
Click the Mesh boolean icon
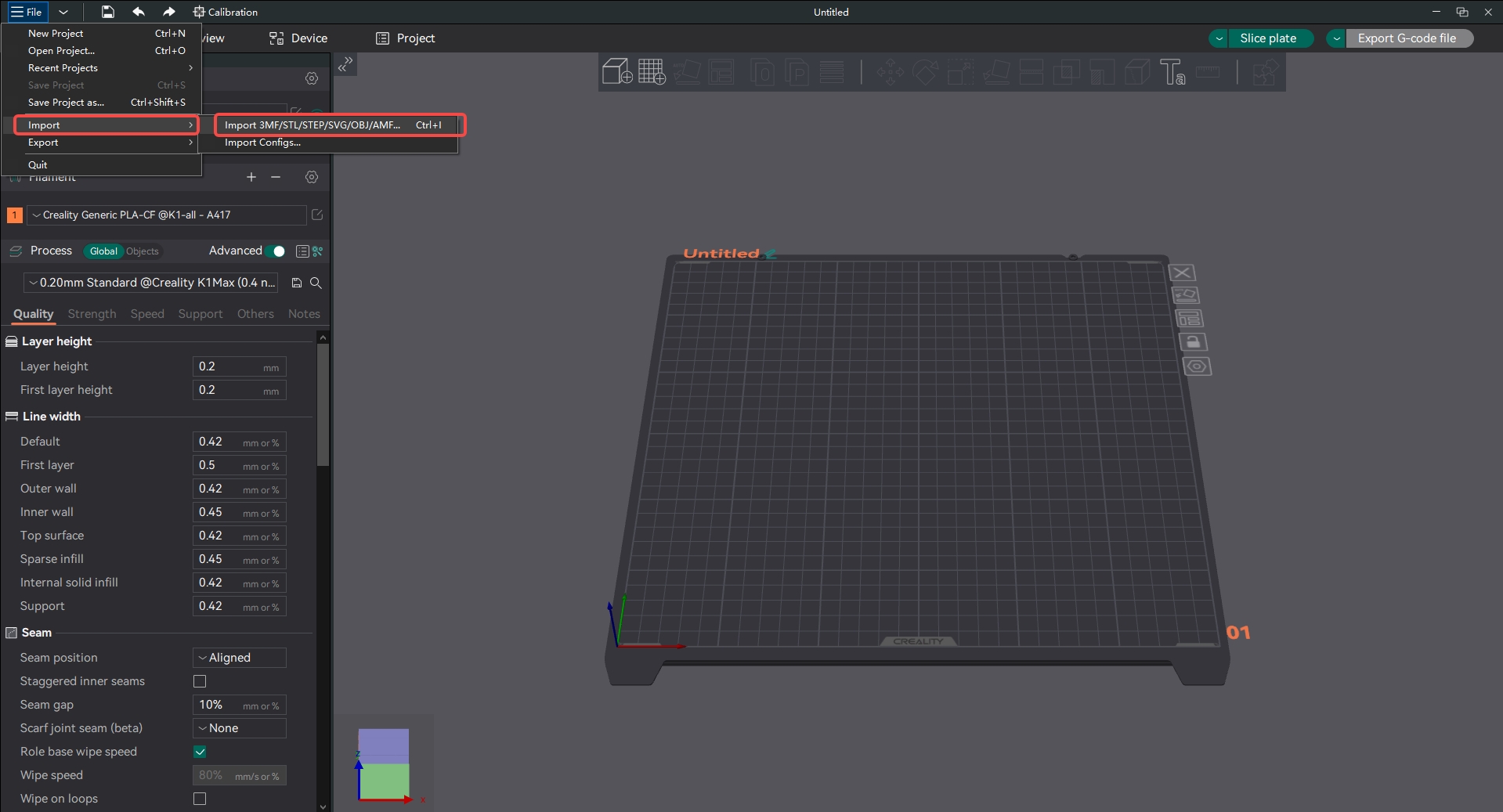coord(1066,72)
